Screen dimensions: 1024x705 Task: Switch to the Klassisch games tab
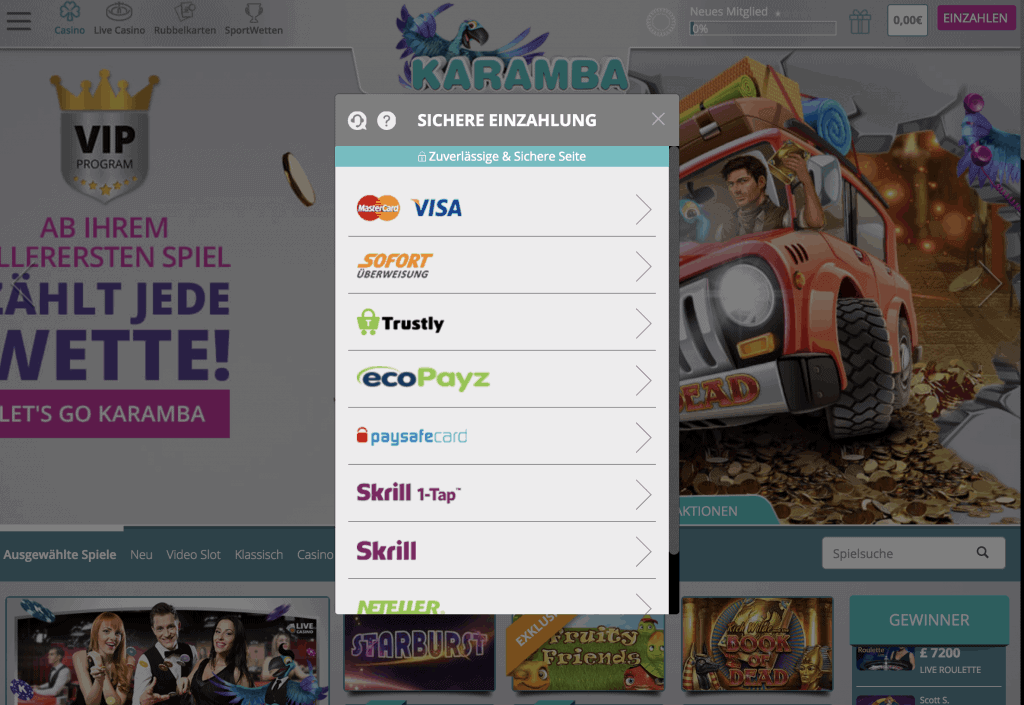(259, 554)
